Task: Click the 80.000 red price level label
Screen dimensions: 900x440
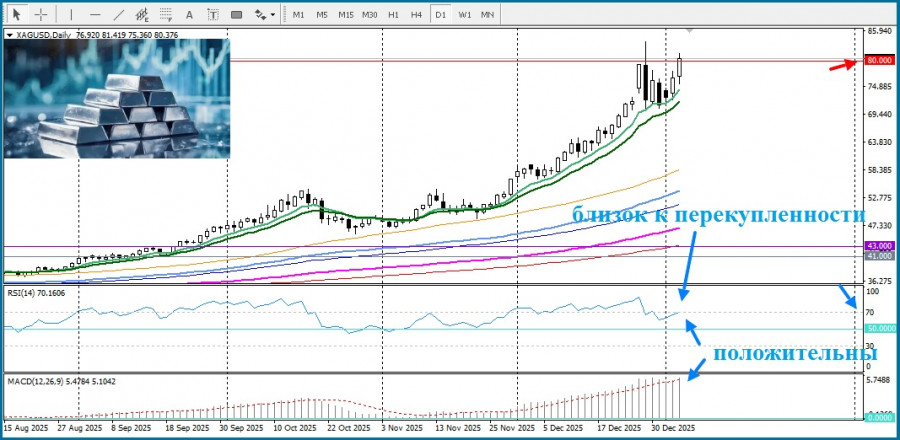Action: pyautogui.click(x=878, y=60)
